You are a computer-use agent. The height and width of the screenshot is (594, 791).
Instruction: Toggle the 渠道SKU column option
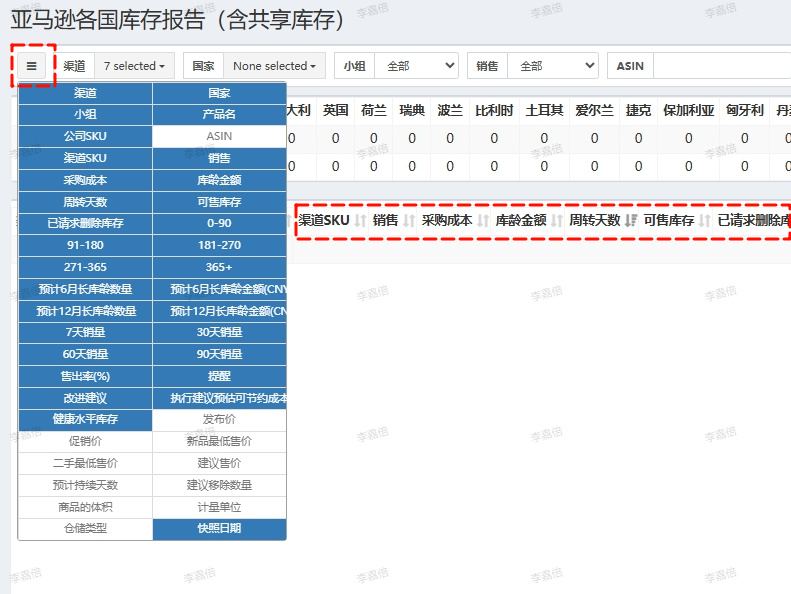85,158
